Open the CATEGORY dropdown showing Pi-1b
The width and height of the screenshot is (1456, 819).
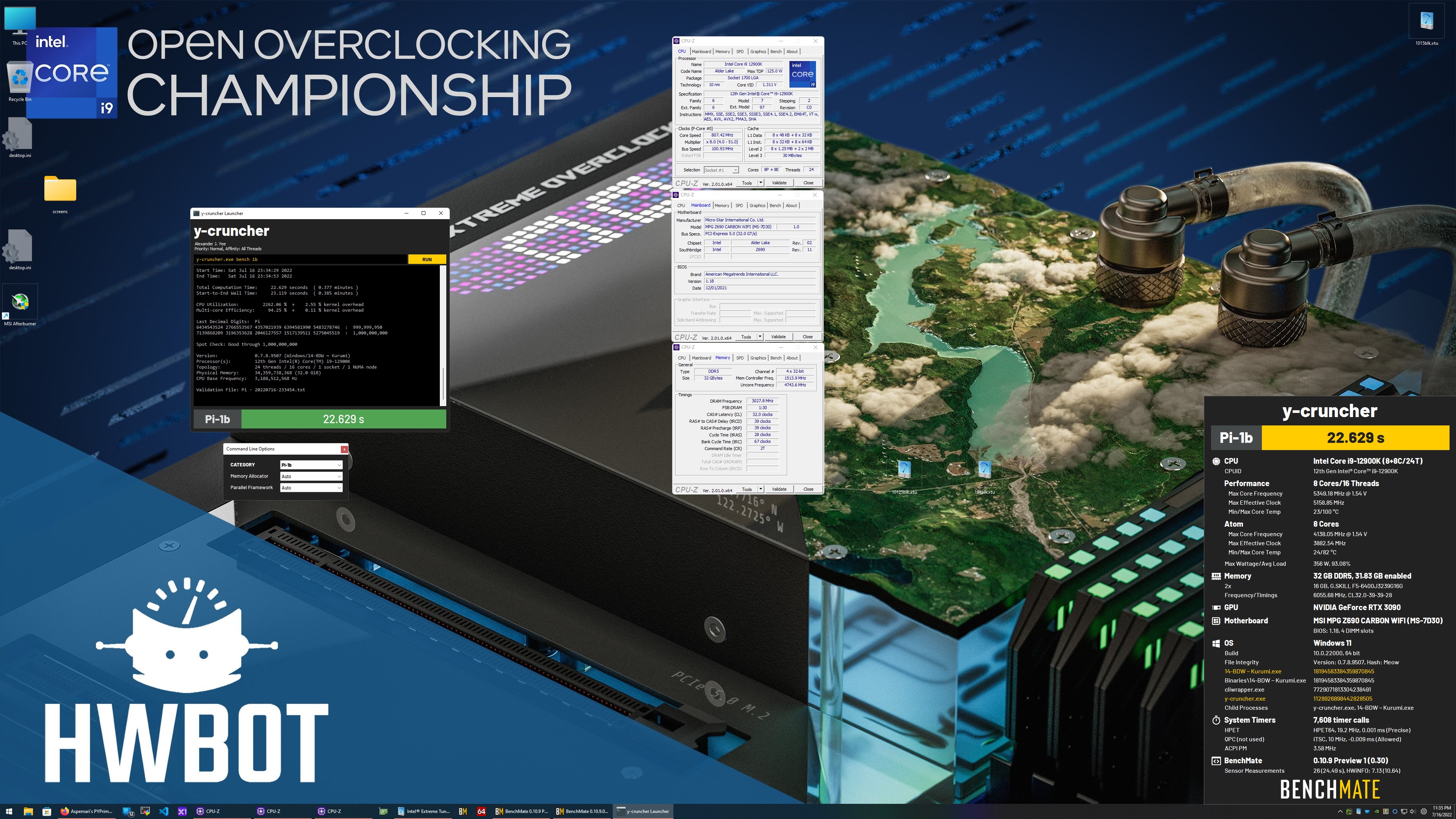[x=311, y=464]
